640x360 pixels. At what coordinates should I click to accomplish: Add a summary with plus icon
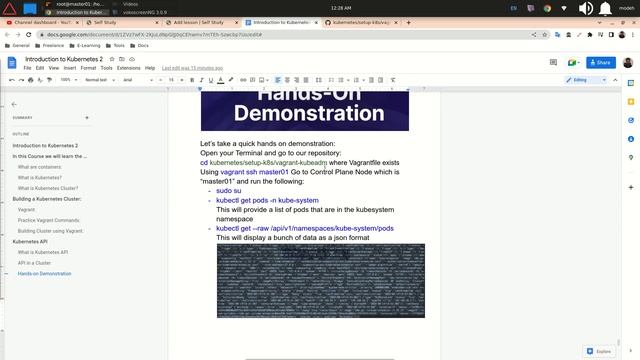click(x=87, y=118)
